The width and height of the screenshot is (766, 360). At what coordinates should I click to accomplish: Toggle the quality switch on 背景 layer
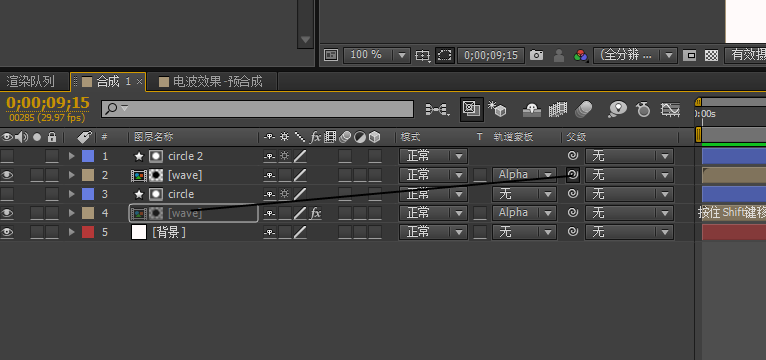tap(300, 232)
